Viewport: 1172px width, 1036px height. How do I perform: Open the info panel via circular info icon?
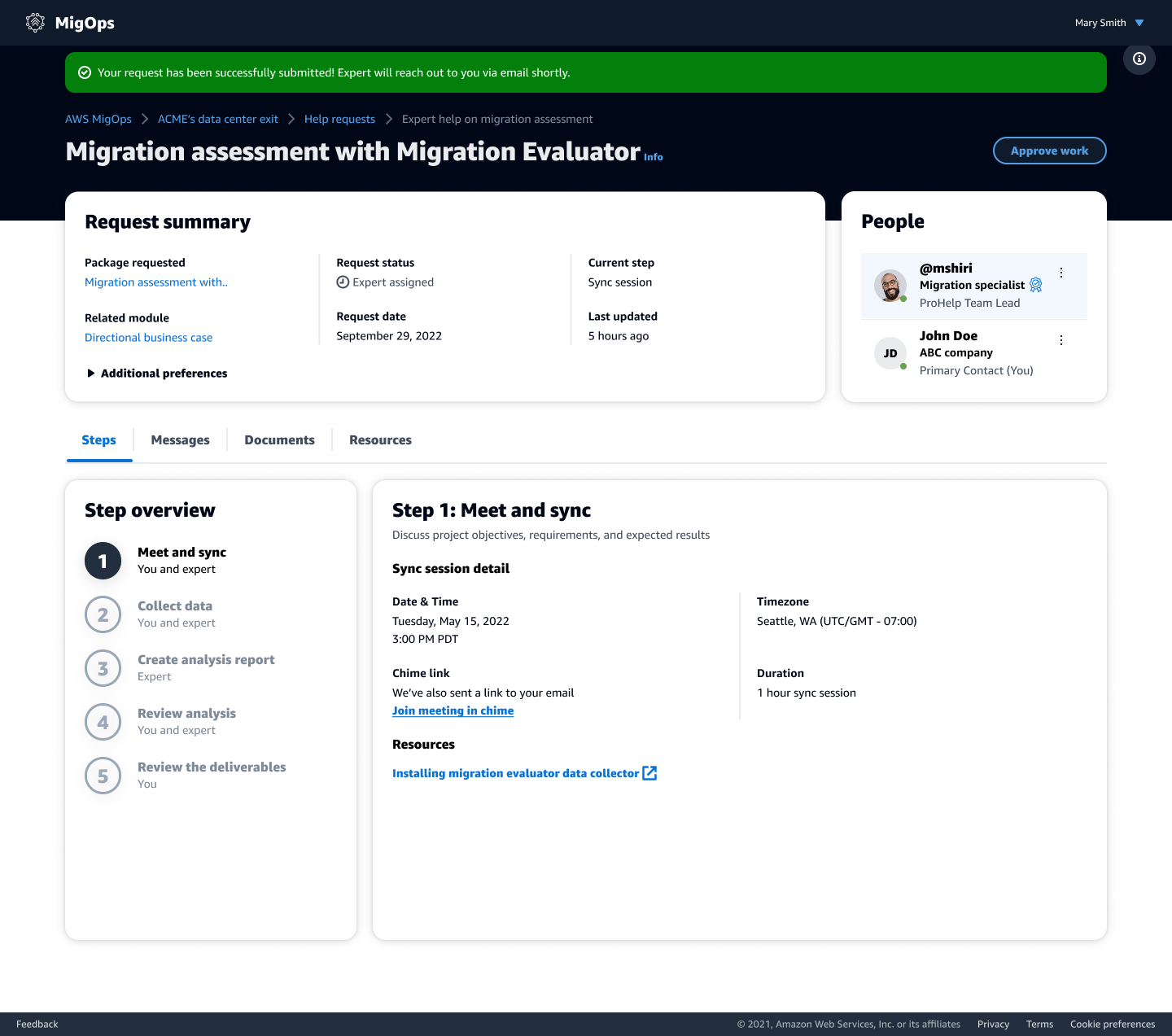[x=1139, y=59]
